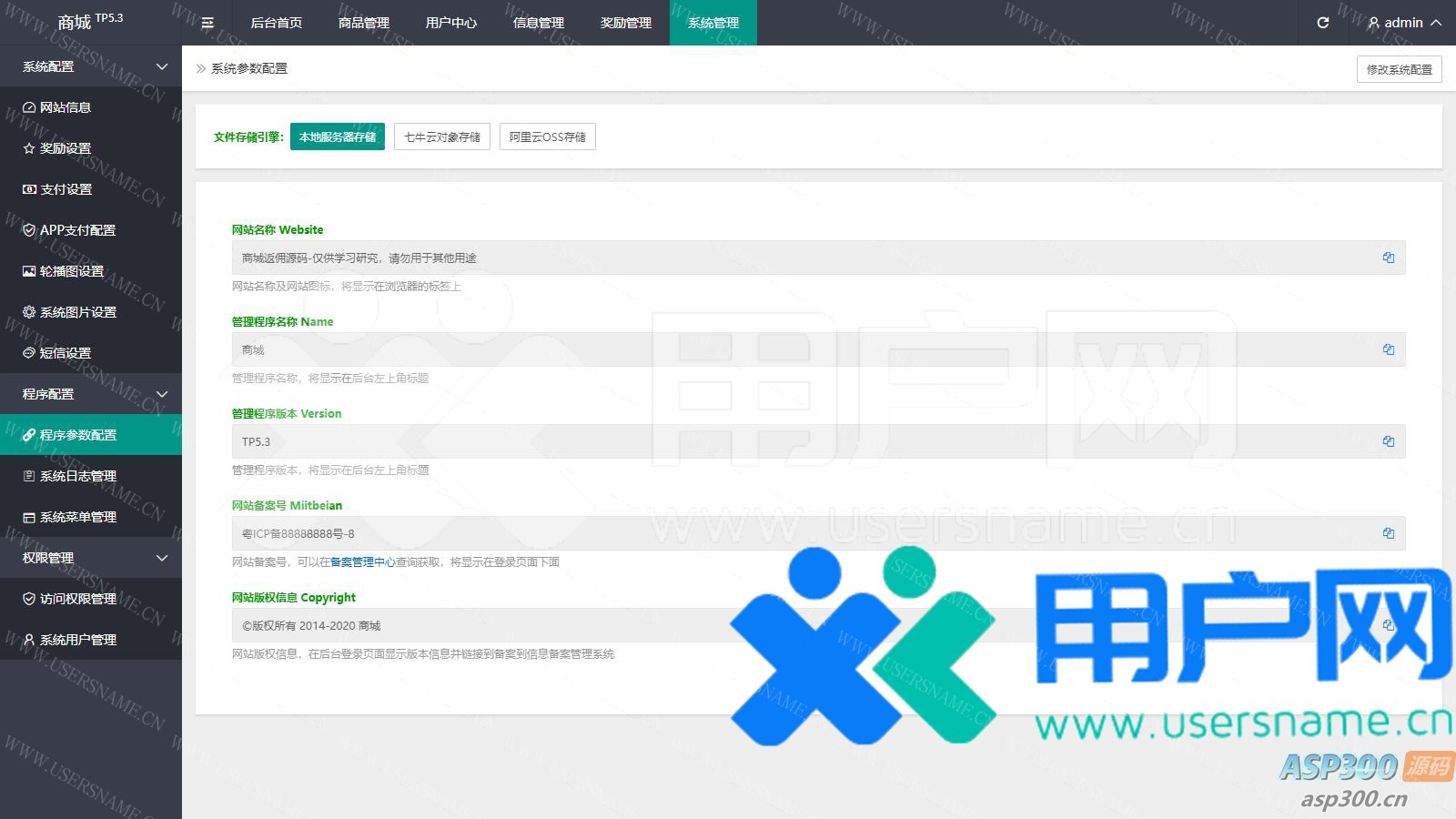This screenshot has width=1456, height=819.
Task: Open 支付设置 sidebar item
Action: click(91, 189)
